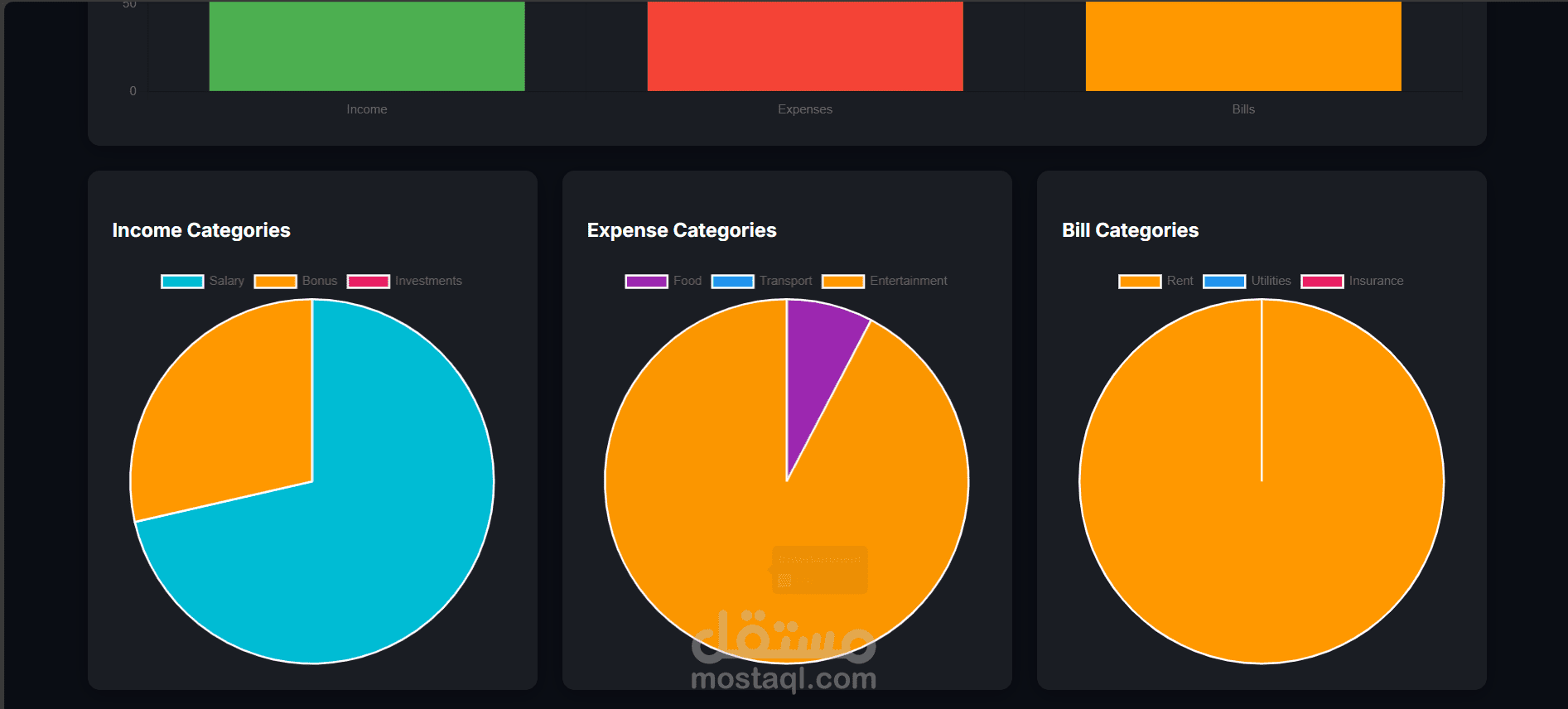
Task: Click the Income Categories heading
Action: pos(201,230)
